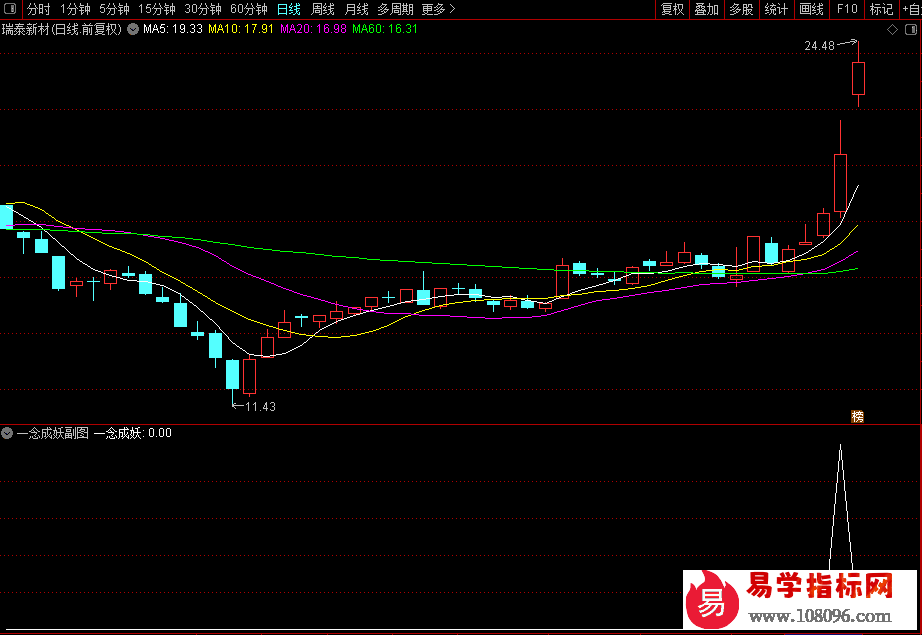This screenshot has width=922, height=635.
Task: Toggle the side panel icon beside diamond
Action: [911, 29]
